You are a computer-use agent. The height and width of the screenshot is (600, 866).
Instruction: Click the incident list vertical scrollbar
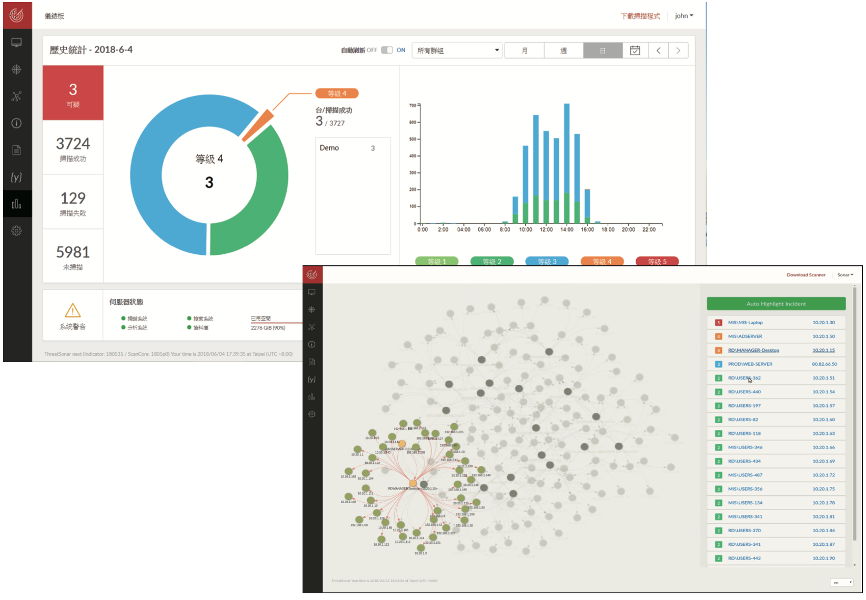tap(855, 425)
